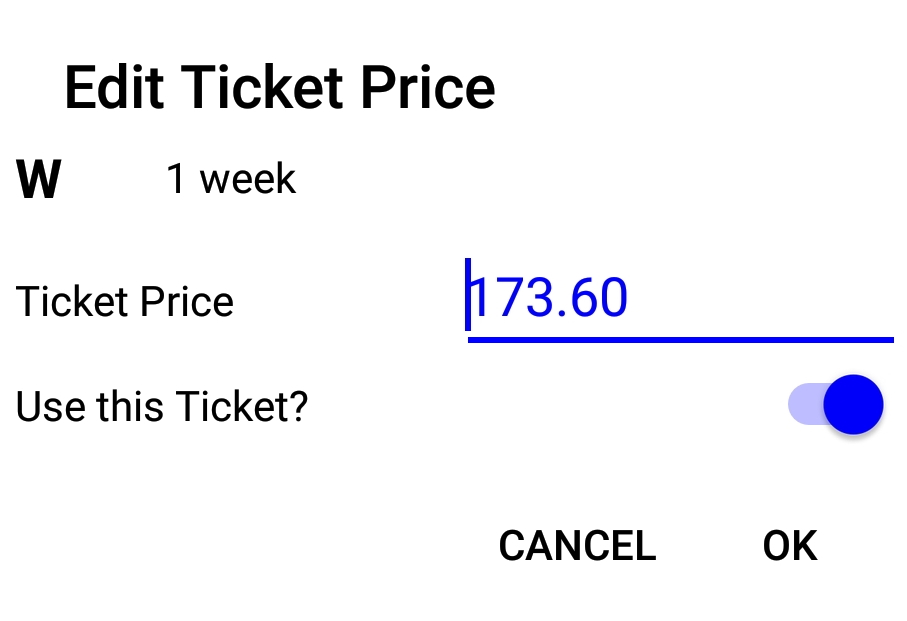Click the W weekly ticket badge
This screenshot has width=907, height=621.
point(37,178)
